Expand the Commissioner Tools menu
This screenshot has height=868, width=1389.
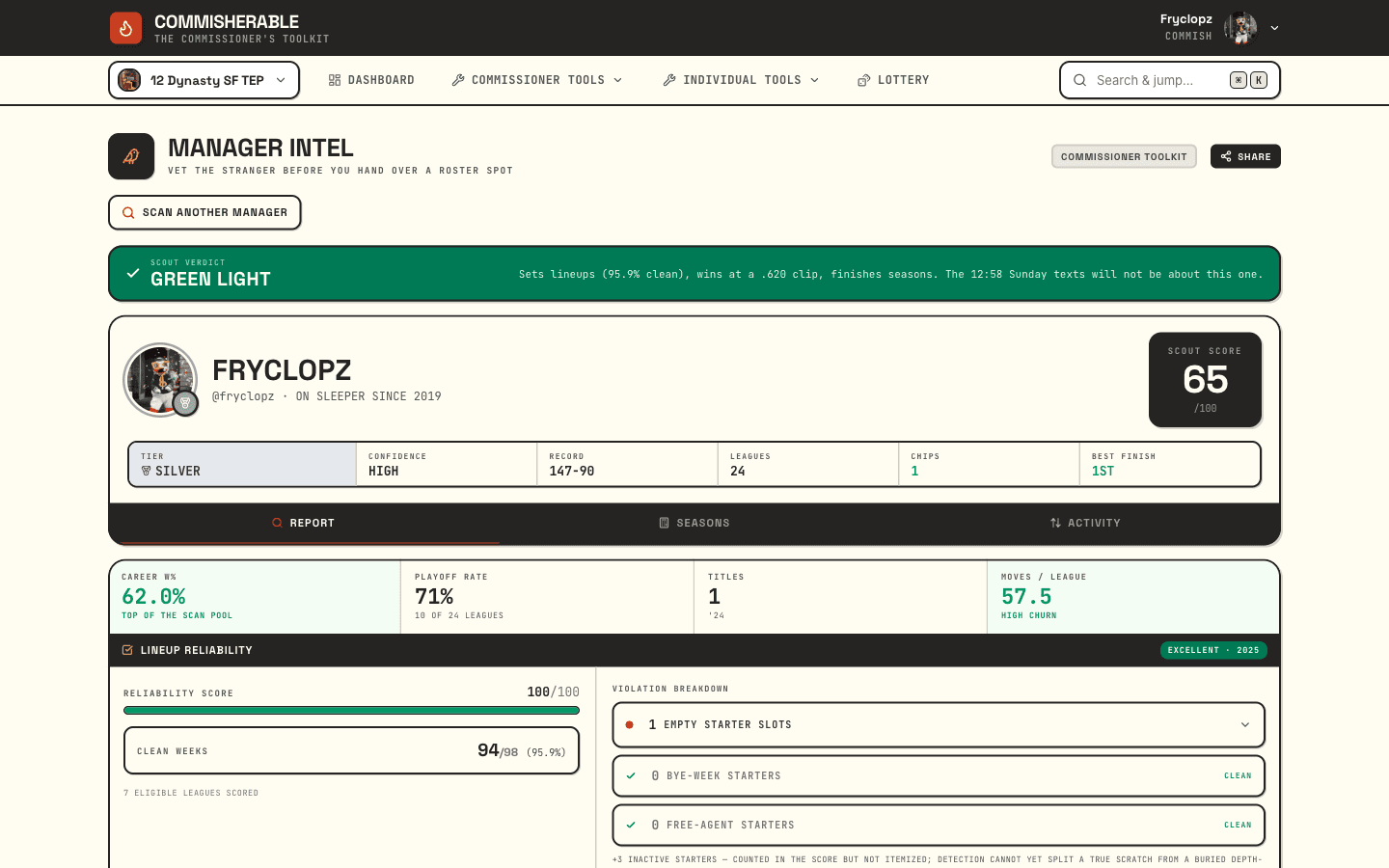[537, 80]
